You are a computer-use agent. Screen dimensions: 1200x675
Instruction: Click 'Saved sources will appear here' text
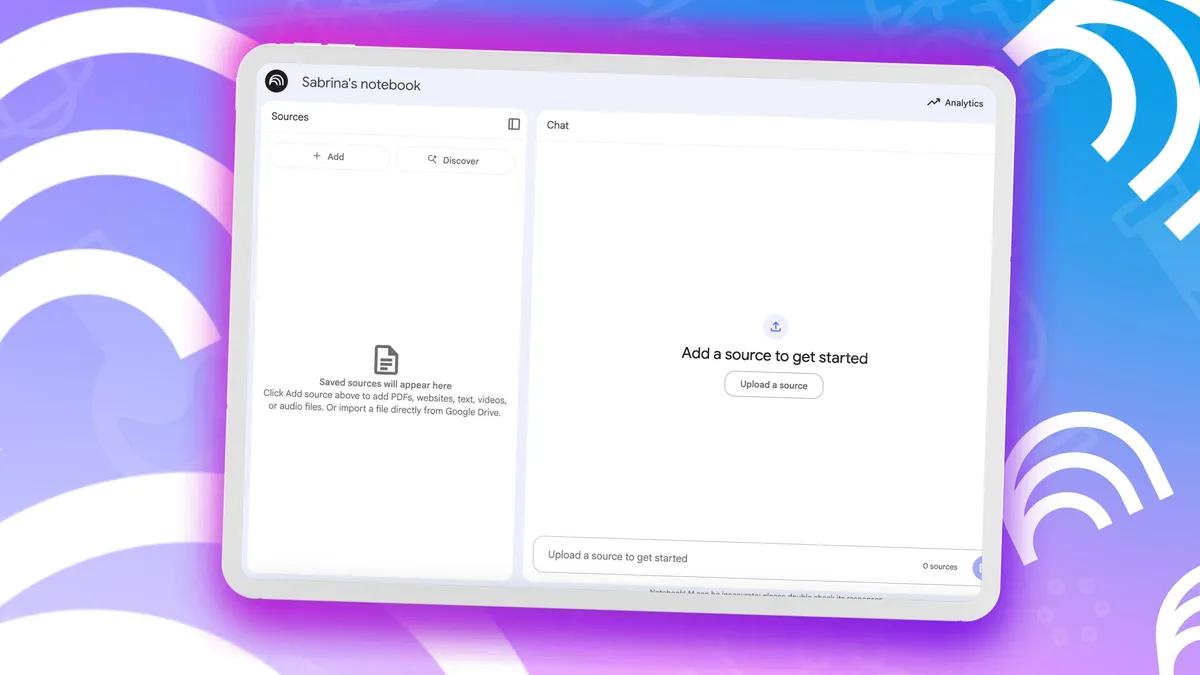tap(385, 384)
